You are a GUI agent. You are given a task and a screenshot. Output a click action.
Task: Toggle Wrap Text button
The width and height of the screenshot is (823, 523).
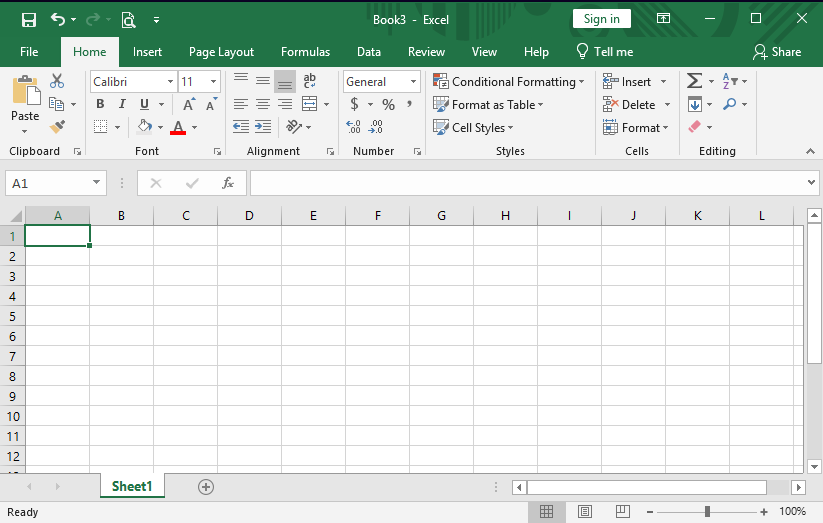click(x=310, y=81)
